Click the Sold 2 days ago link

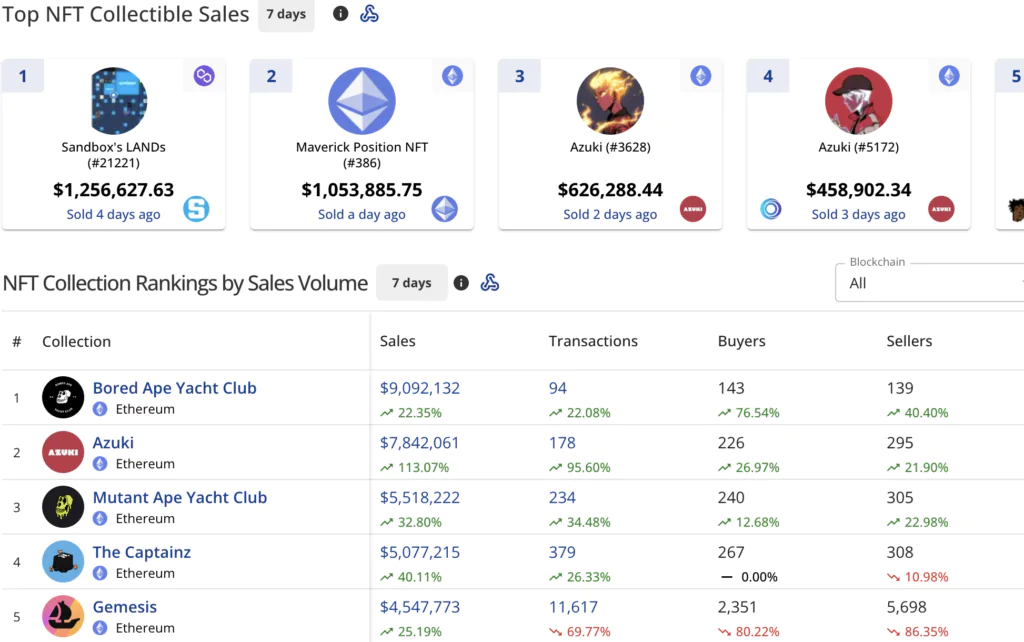(x=610, y=214)
